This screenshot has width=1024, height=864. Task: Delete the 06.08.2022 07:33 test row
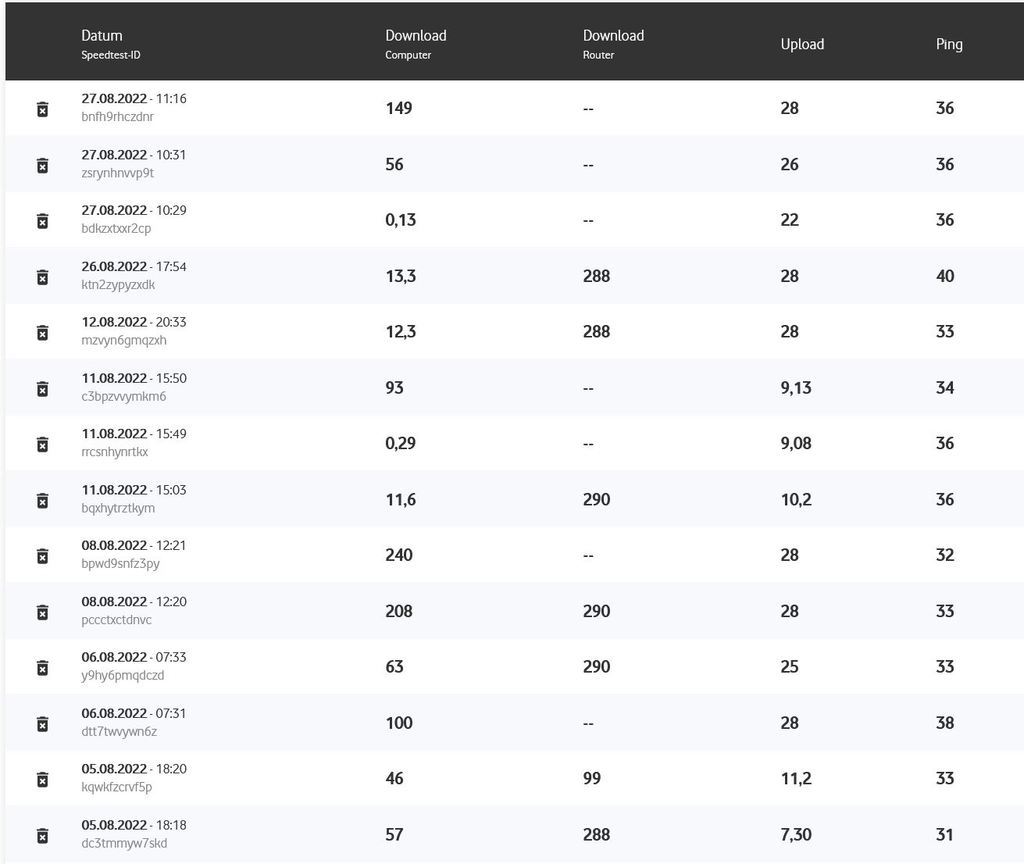click(x=42, y=667)
